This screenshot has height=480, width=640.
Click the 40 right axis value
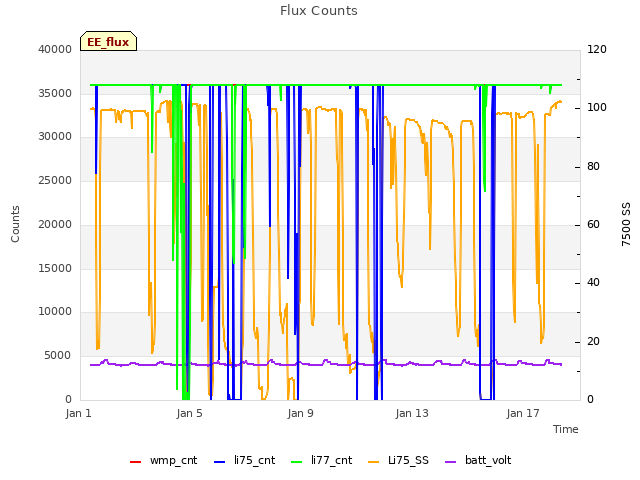(x=593, y=283)
